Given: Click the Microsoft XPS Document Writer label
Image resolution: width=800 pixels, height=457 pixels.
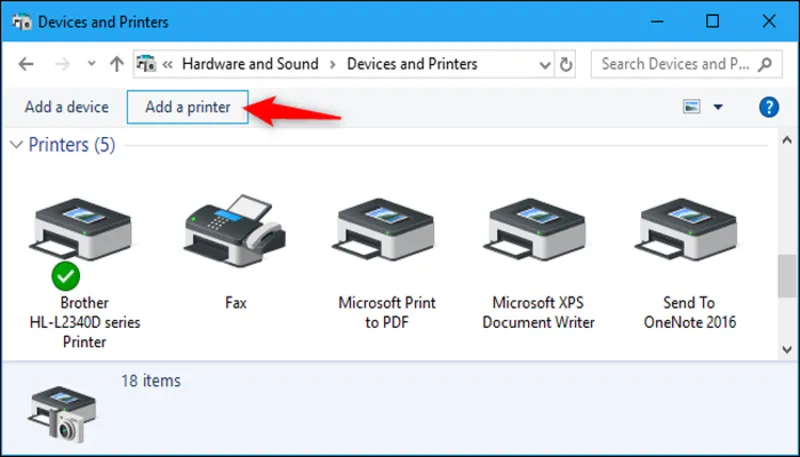Looking at the screenshot, I should point(539,312).
